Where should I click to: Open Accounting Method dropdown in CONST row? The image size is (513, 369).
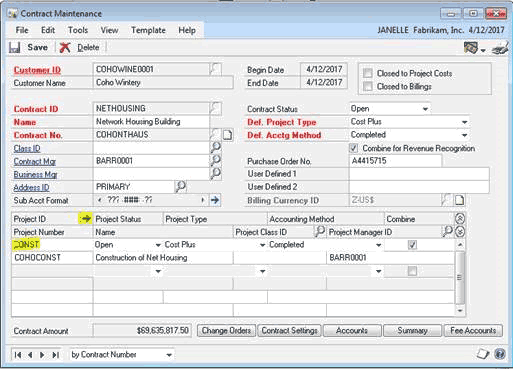click(379, 245)
